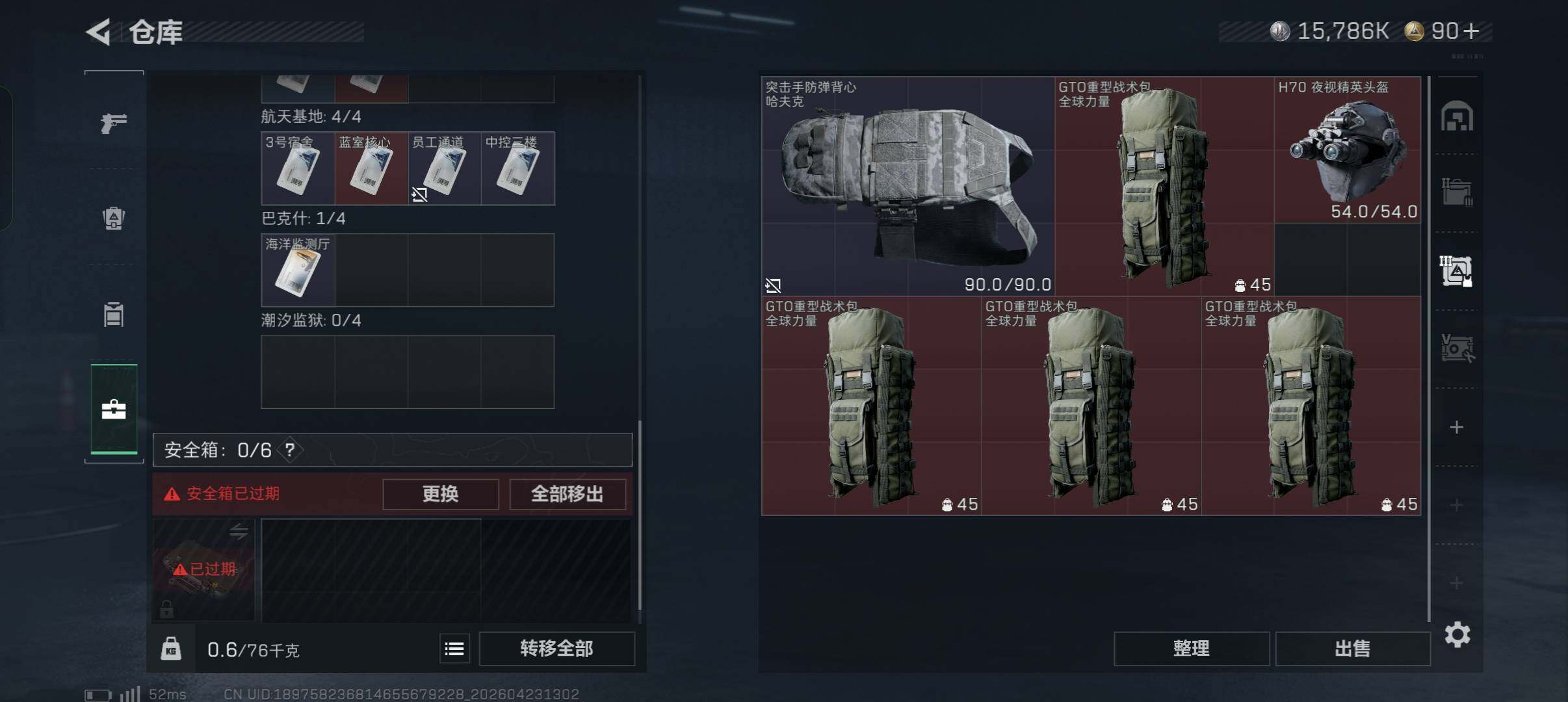Click 更换 to replace the safe box
Viewport: 1568px width, 702px height.
(x=440, y=494)
